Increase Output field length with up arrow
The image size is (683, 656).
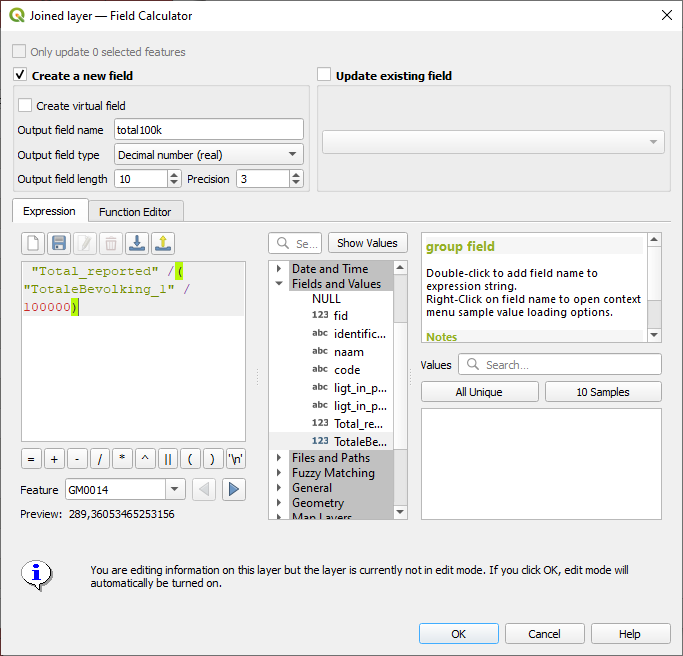(x=174, y=175)
